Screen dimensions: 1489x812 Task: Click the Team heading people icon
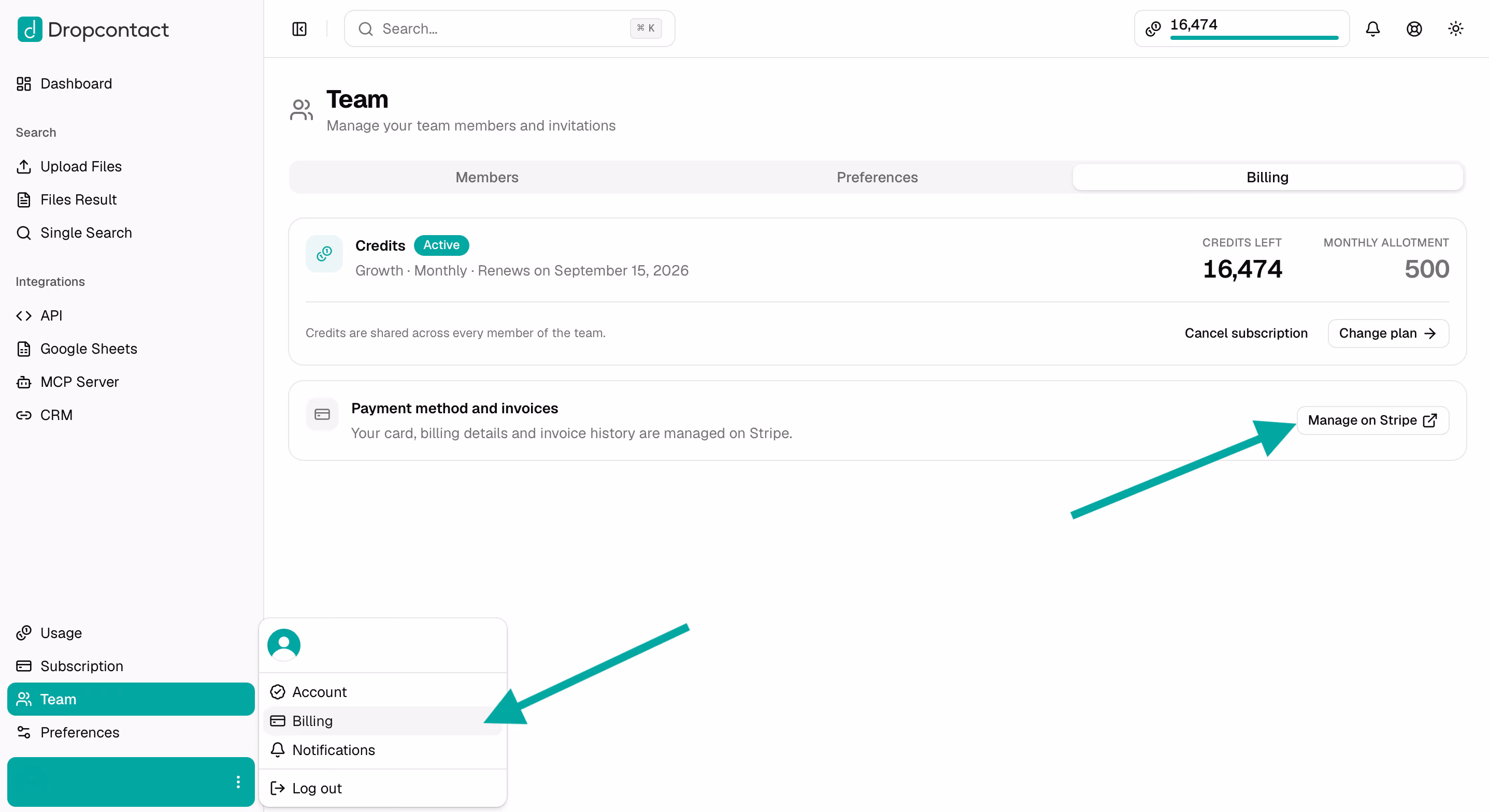pos(301,110)
